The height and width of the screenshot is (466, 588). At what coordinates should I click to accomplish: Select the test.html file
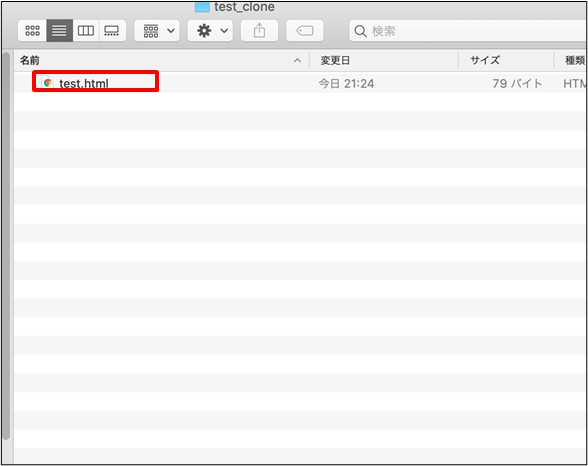click(x=84, y=83)
